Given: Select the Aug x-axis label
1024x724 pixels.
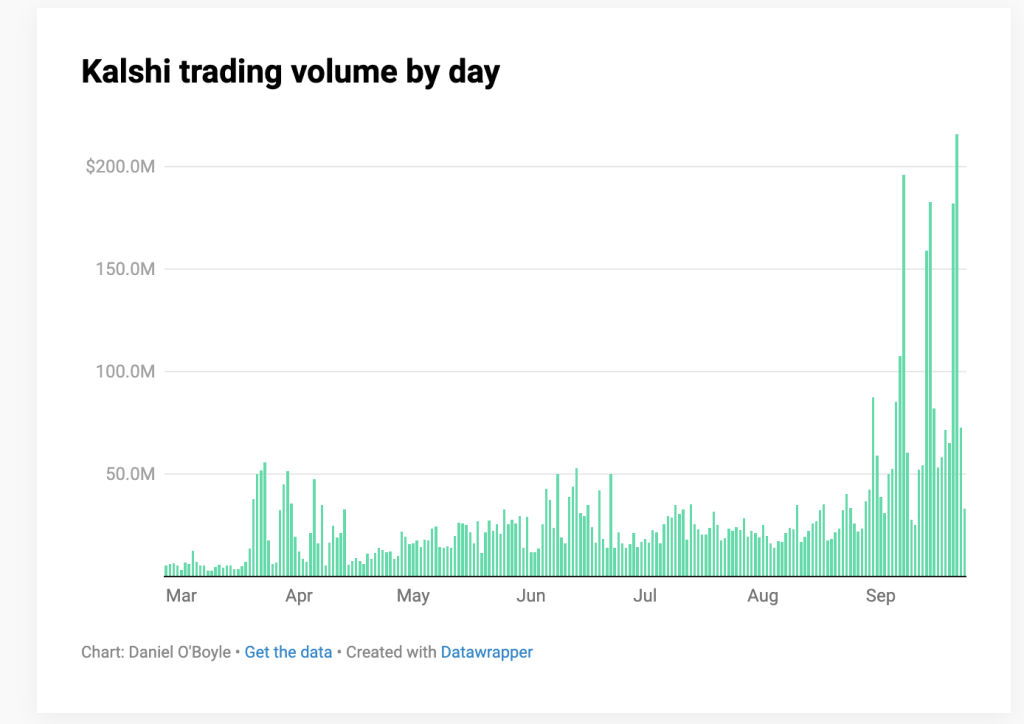Looking at the screenshot, I should tap(762, 597).
